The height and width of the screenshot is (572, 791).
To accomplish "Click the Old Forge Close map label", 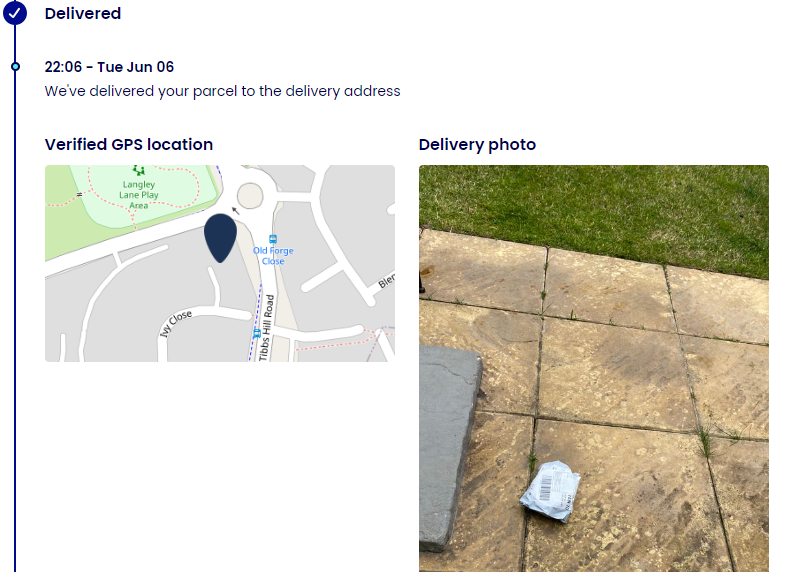I will point(273,256).
